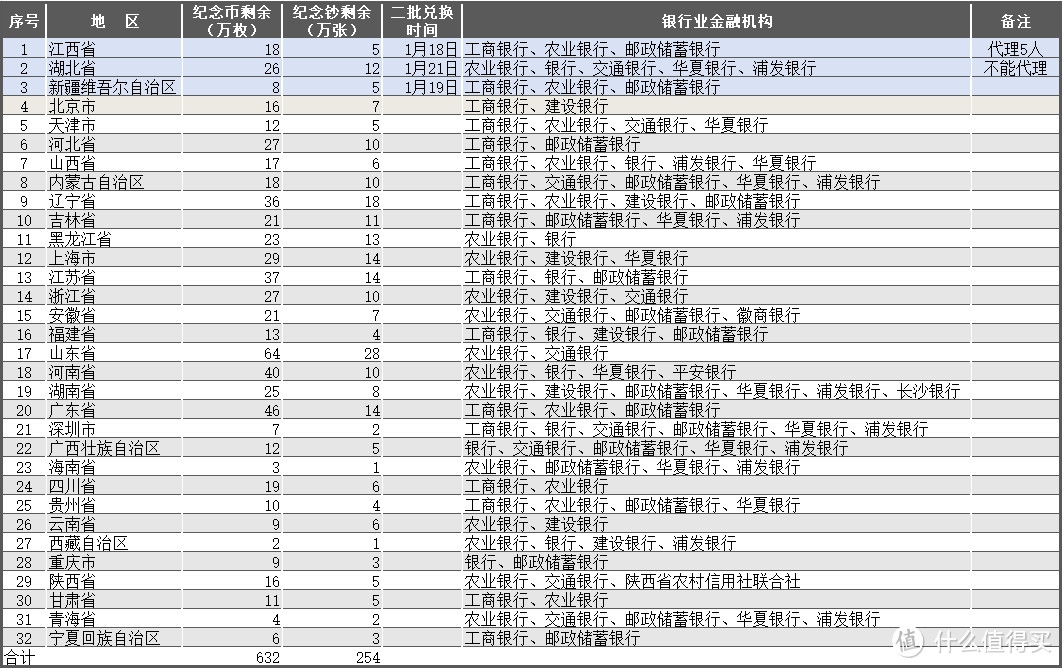Click 河南省 coin remaining value 40
This screenshot has width=1062, height=668.
tap(272, 372)
